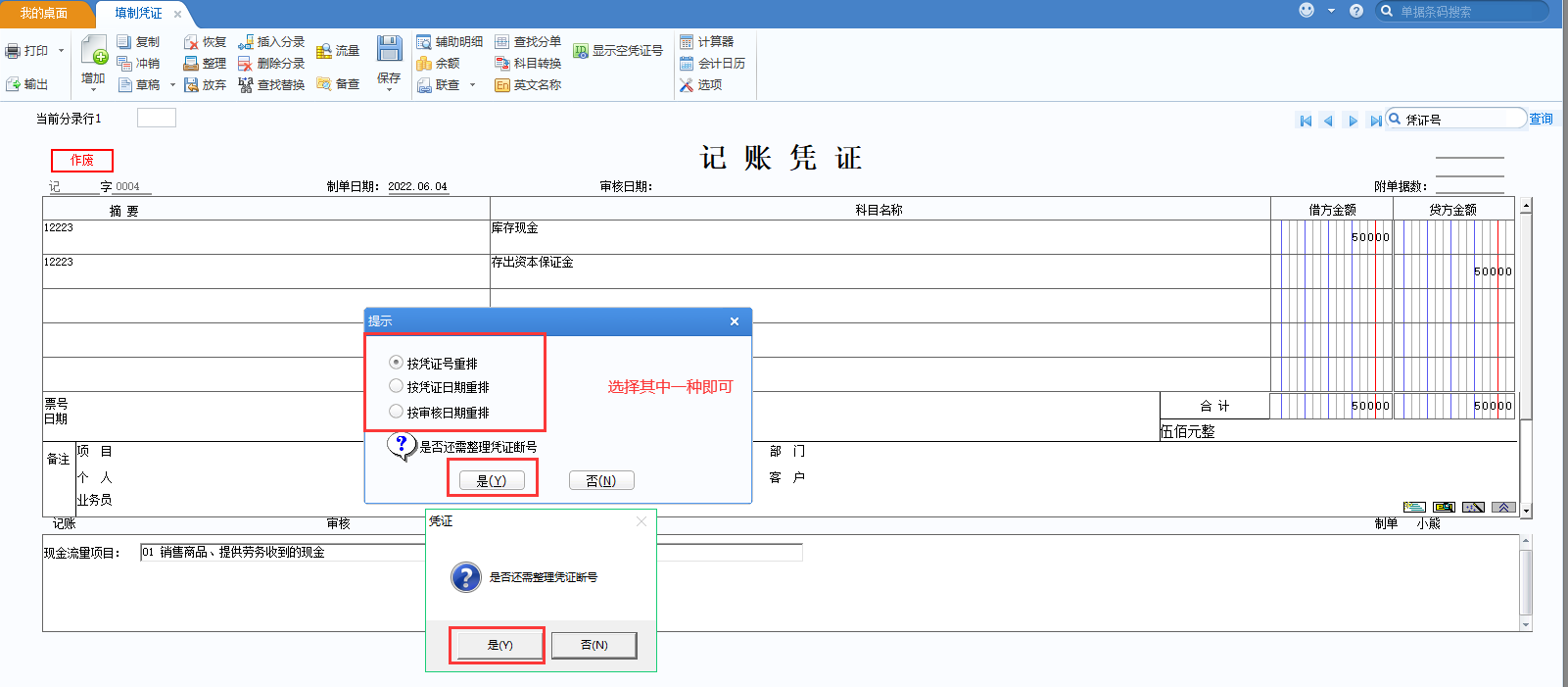Click 否(N) in the 凭证 dialog
Viewport: 1568px width, 687px height.
[x=594, y=645]
